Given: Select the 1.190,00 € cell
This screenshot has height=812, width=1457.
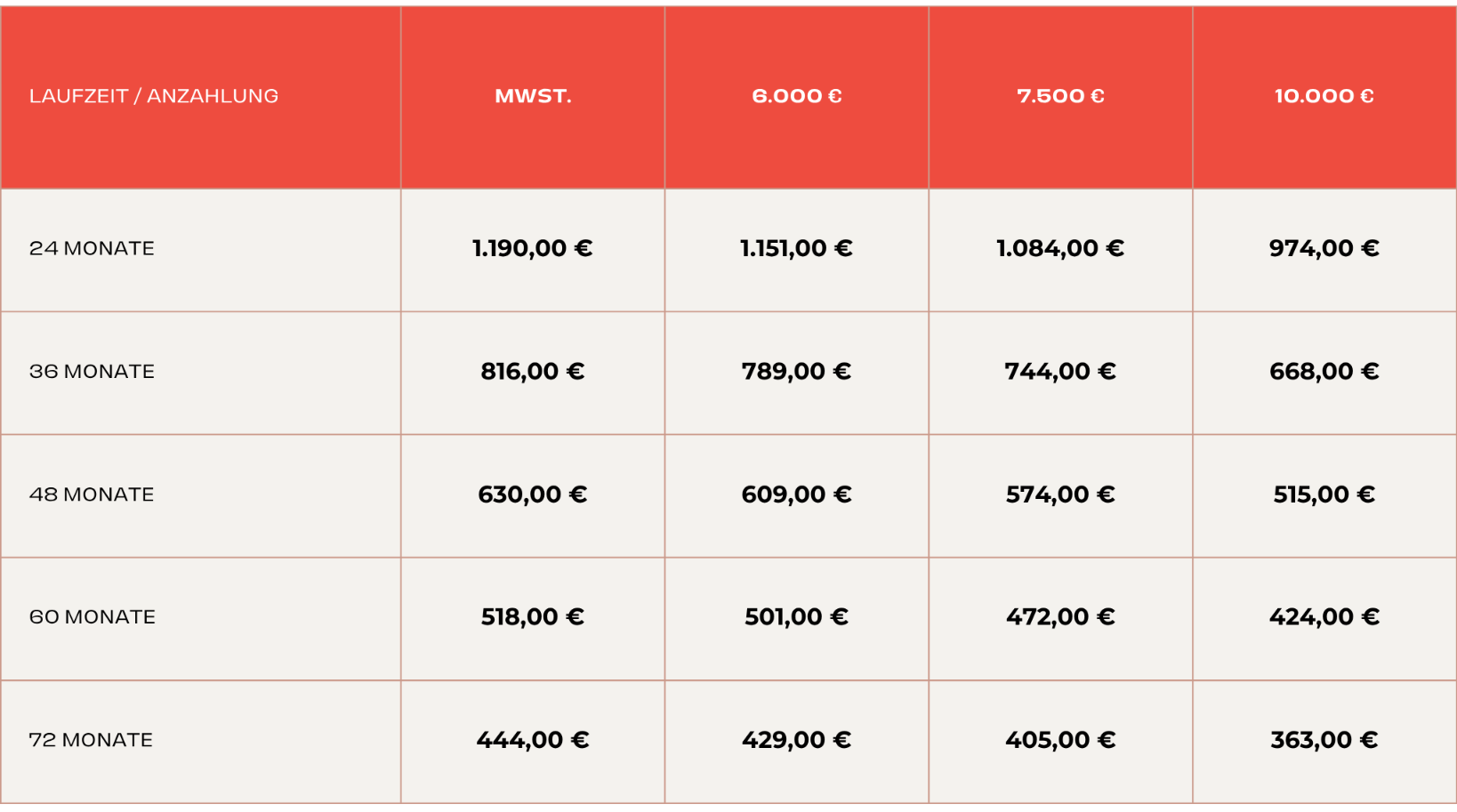Looking at the screenshot, I should pyautogui.click(x=533, y=250).
